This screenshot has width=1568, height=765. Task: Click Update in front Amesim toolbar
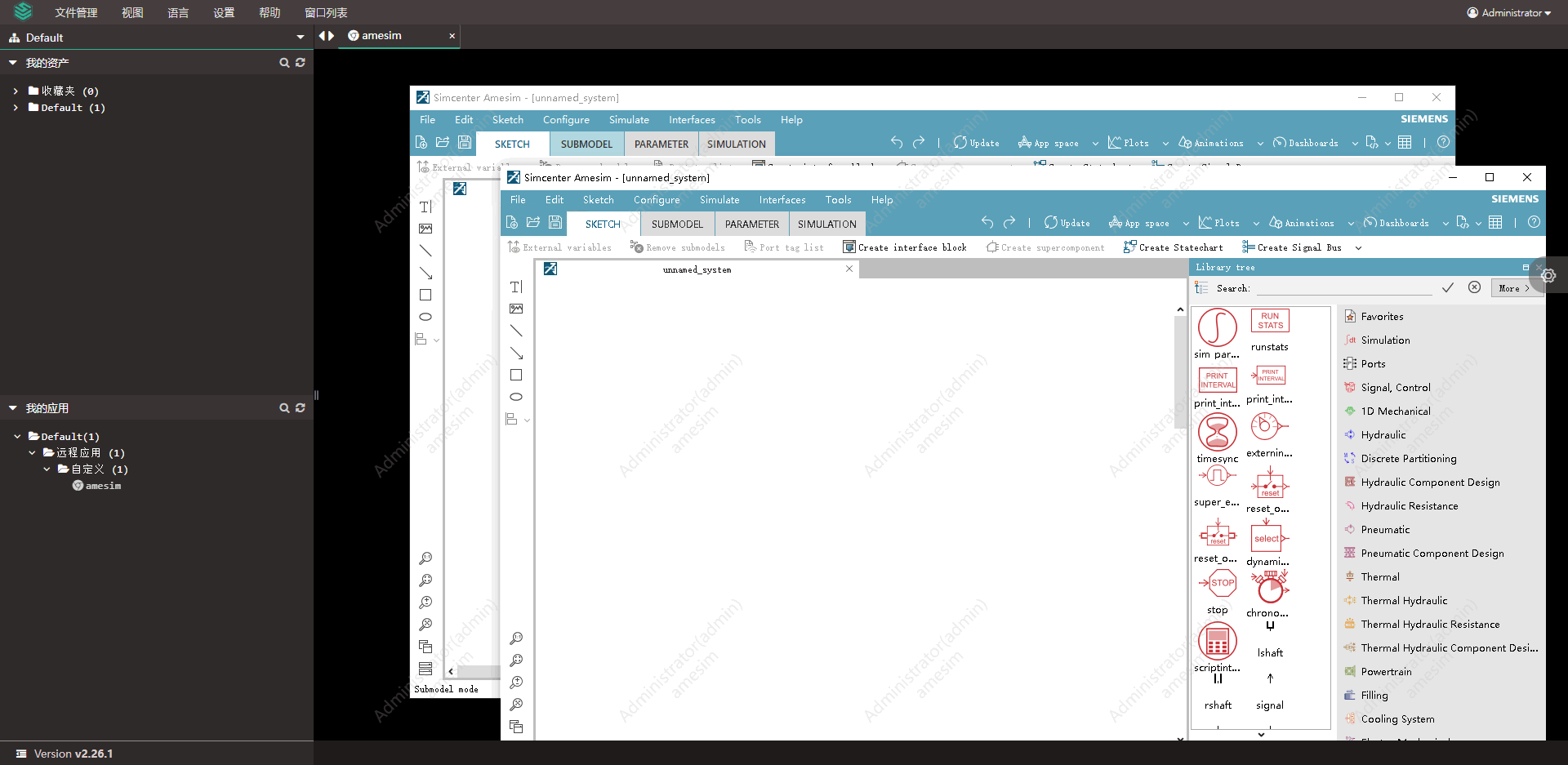pos(1067,223)
